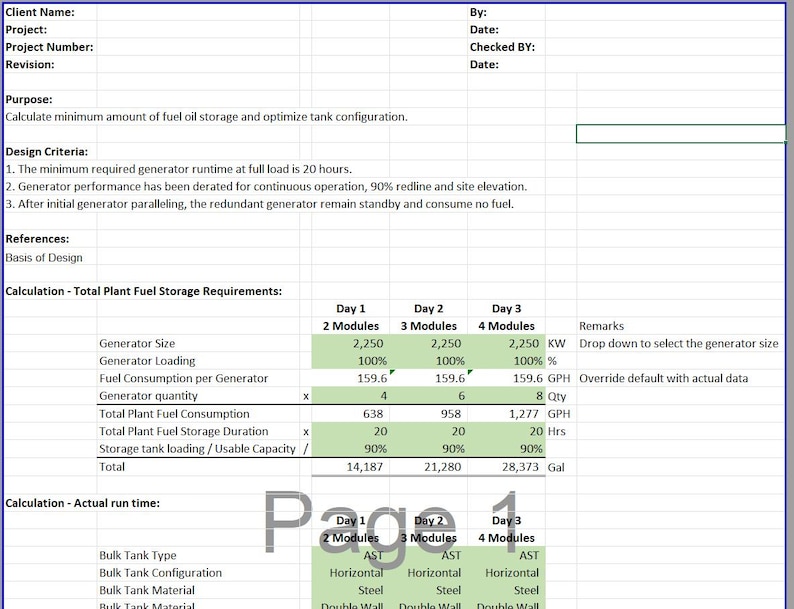Select the 'Project Number:' label cell
This screenshot has width=794, height=609.
coord(50,47)
